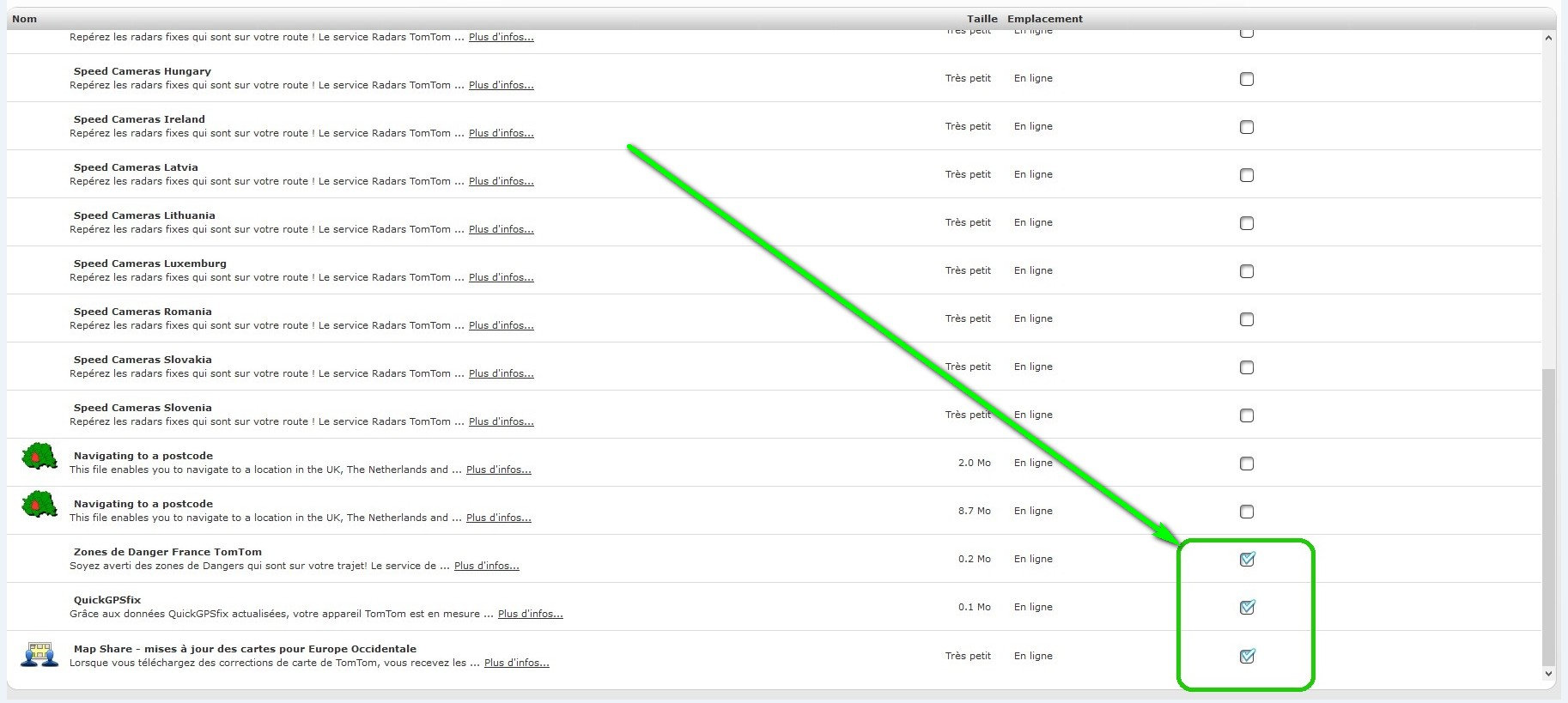1568x703 pixels.
Task: Open Plus d'infos for Speed Cameras Slovenia
Action: coord(501,421)
